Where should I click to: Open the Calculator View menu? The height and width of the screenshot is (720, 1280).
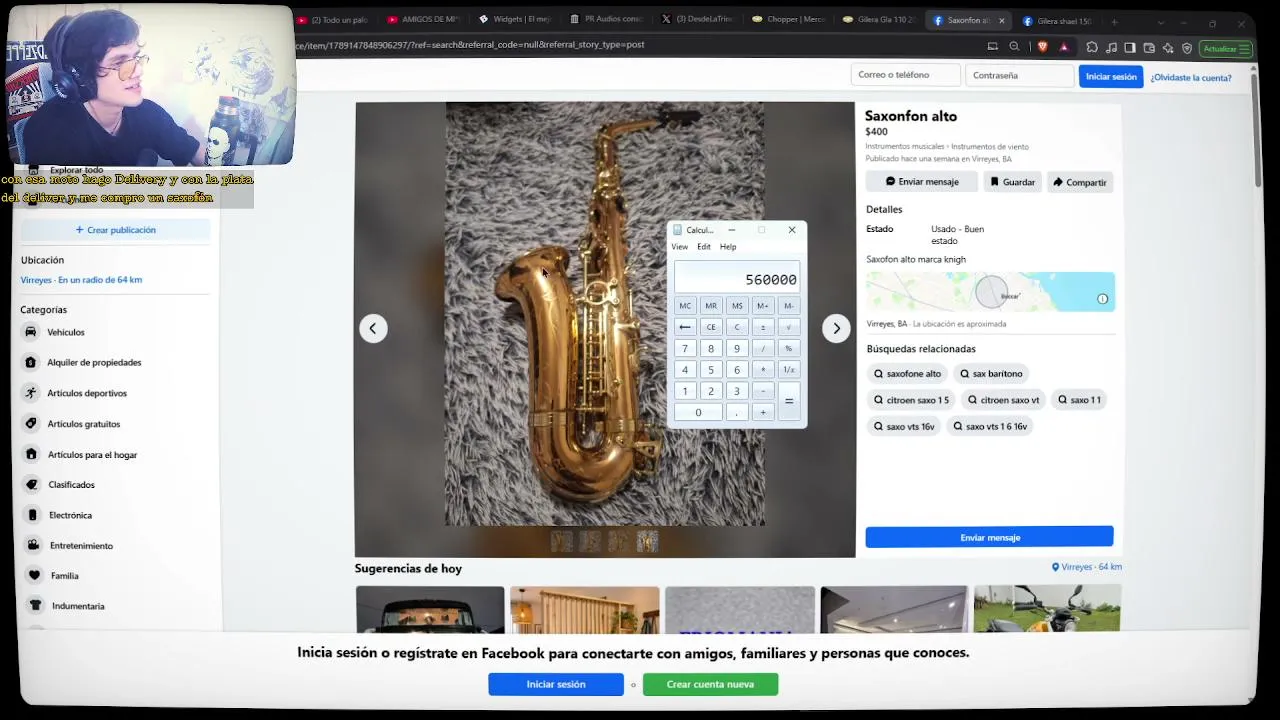point(679,247)
